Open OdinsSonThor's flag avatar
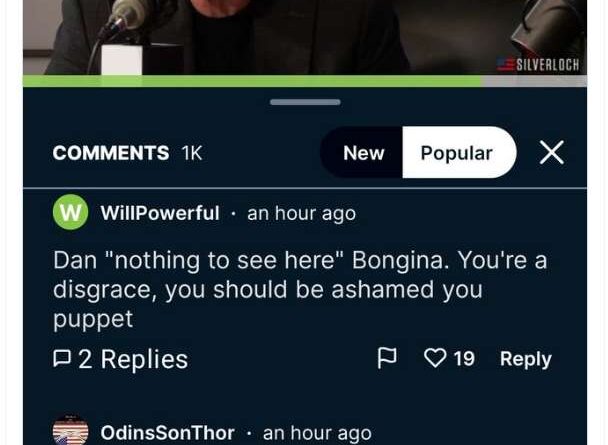The image size is (608, 445). click(71, 430)
